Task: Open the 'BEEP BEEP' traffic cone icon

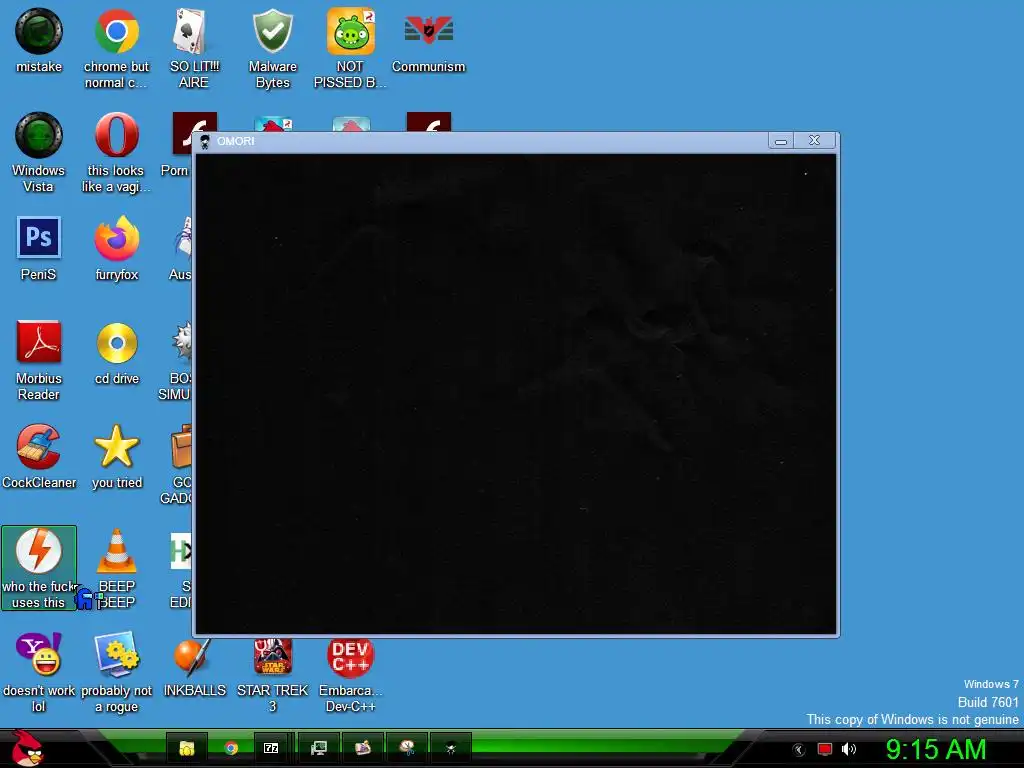Action: [x=116, y=568]
